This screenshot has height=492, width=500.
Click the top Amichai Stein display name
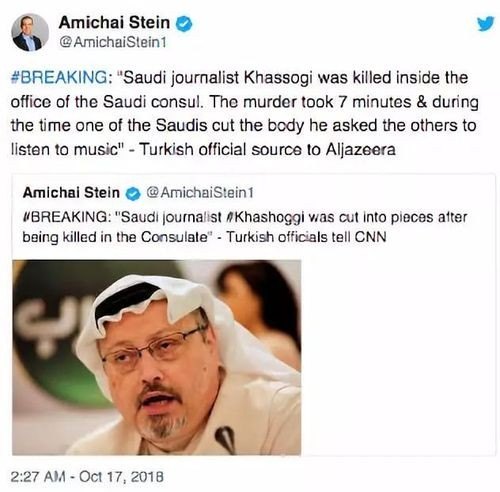tap(114, 23)
